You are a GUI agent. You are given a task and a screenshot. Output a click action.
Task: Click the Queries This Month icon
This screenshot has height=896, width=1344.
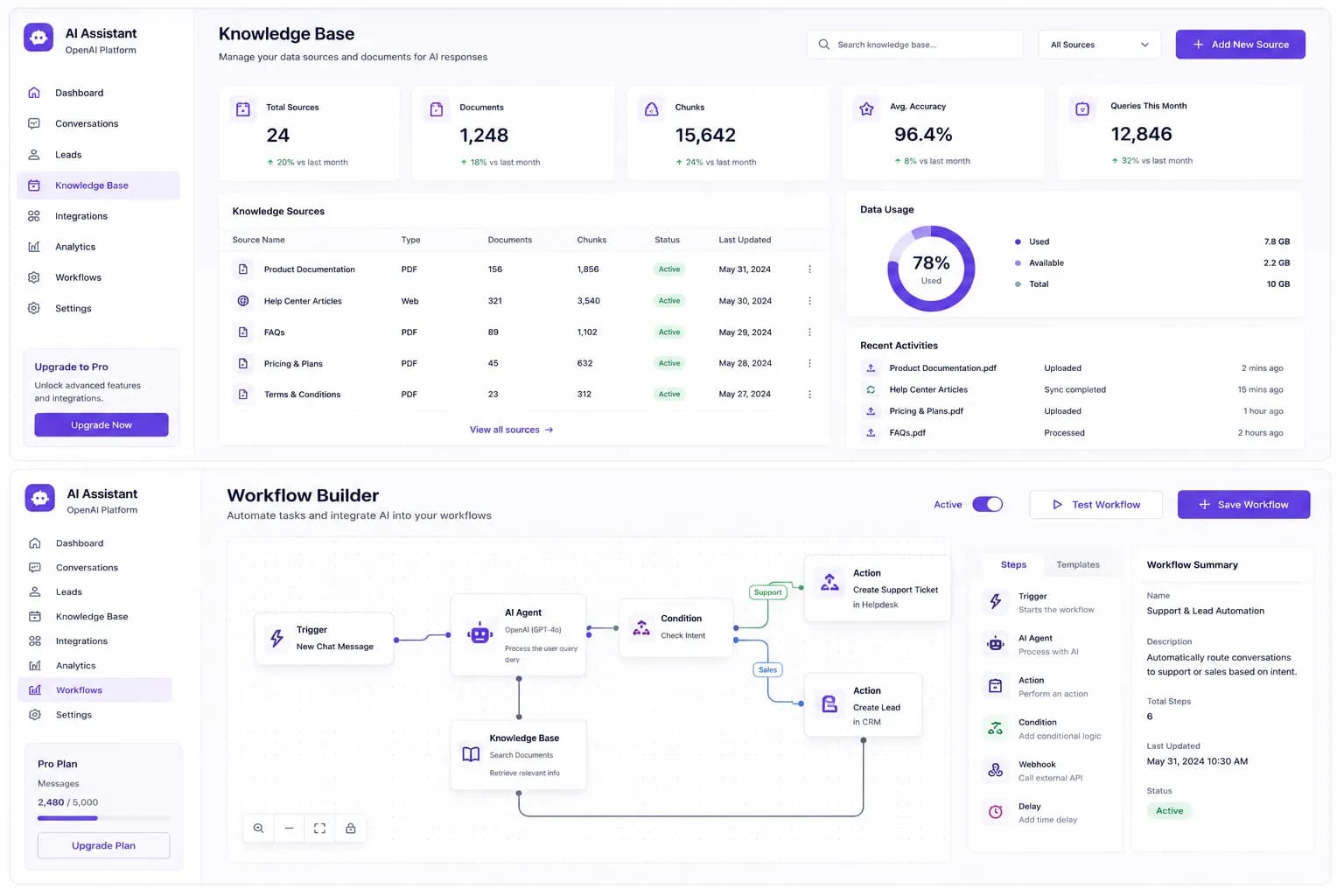click(1082, 108)
